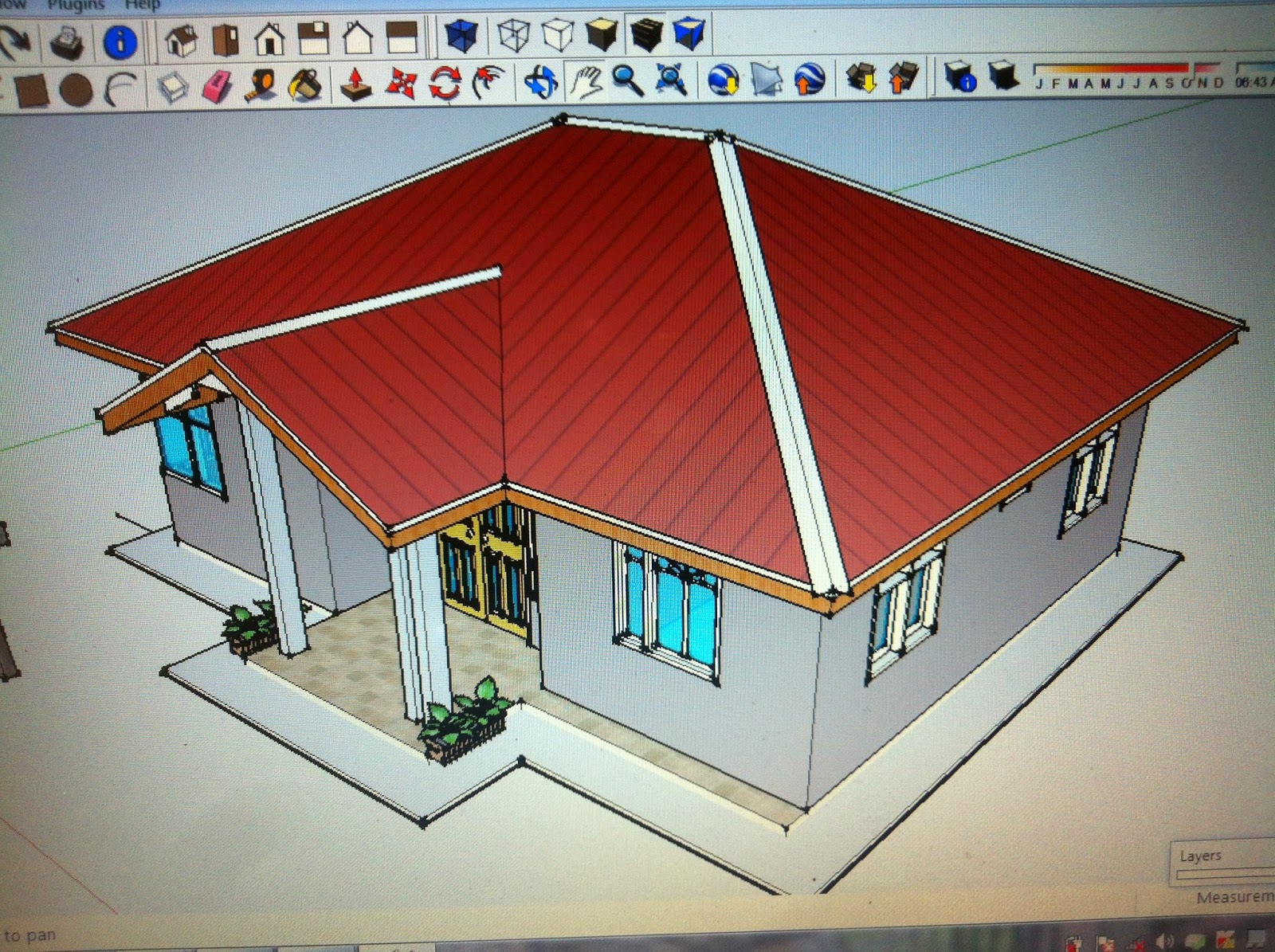
Task: Open the Help menu
Action: pos(143,5)
